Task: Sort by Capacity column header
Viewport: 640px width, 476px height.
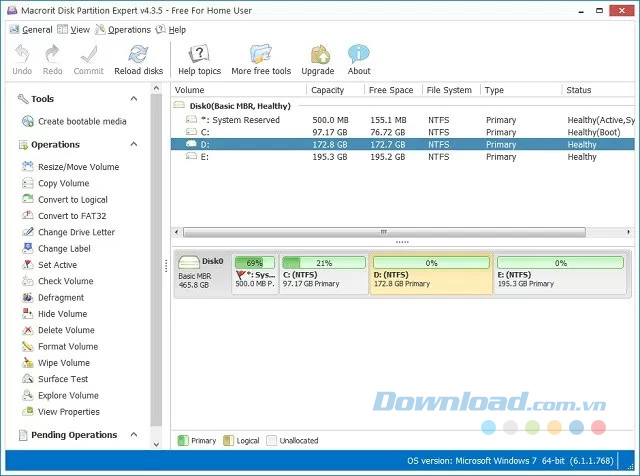Action: [335, 90]
